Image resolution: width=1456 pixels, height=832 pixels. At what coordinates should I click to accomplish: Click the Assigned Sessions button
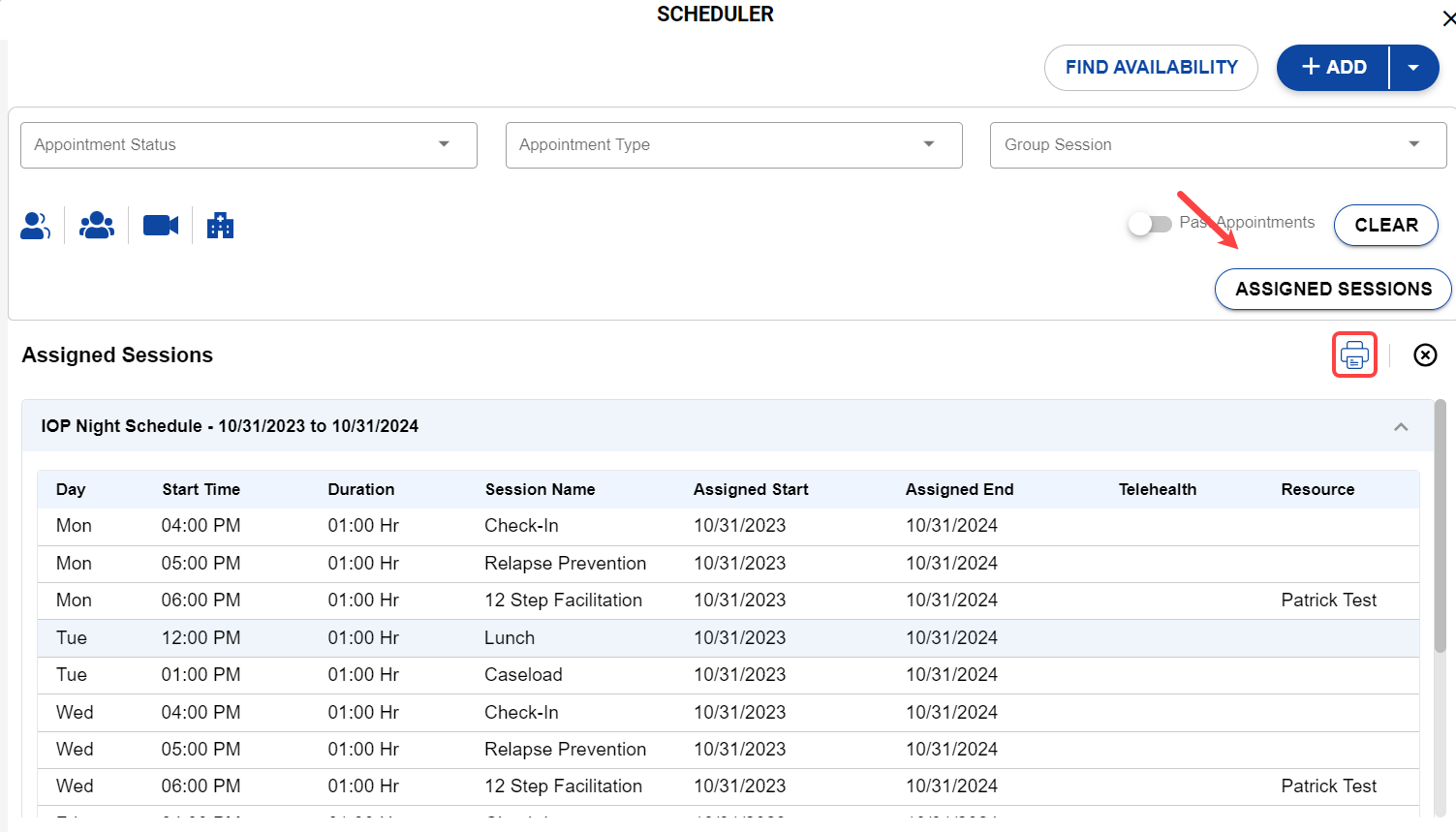1333,290
